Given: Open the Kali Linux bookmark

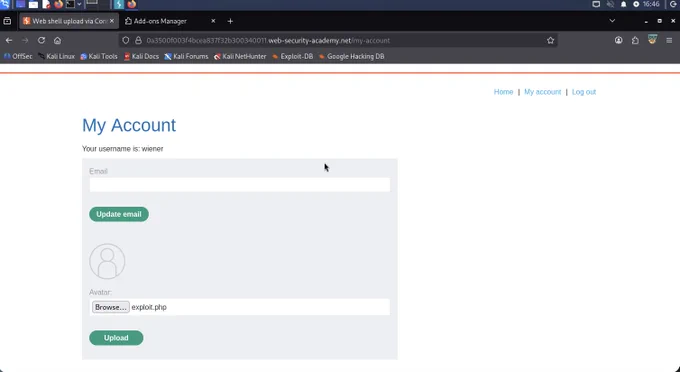Looking at the screenshot, I should [x=56, y=56].
